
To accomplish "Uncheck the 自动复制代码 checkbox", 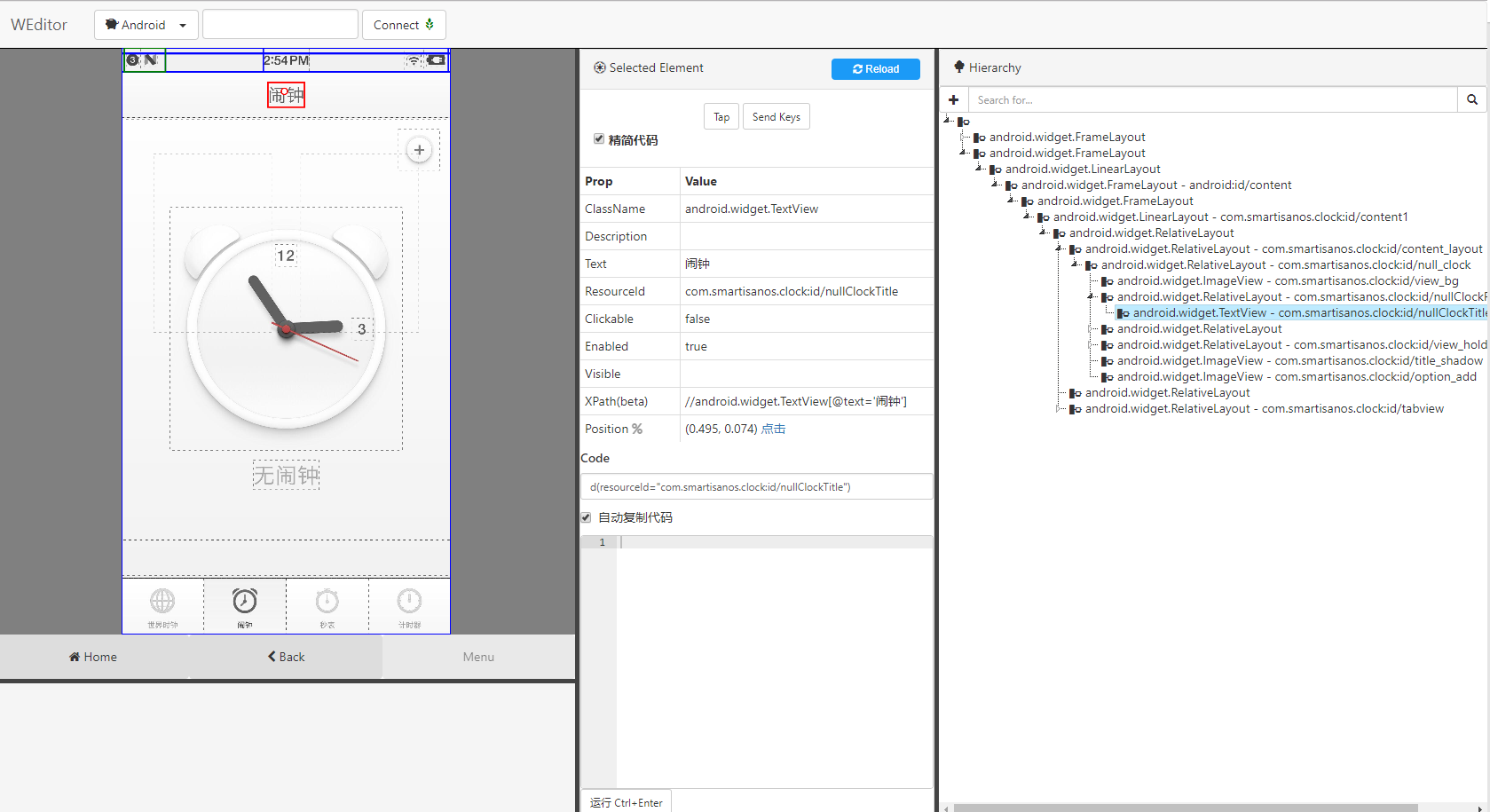I will 586,517.
